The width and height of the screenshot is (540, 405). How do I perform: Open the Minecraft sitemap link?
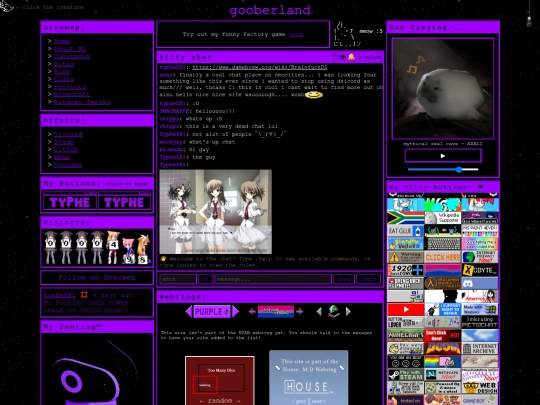pyautogui.click(x=72, y=94)
